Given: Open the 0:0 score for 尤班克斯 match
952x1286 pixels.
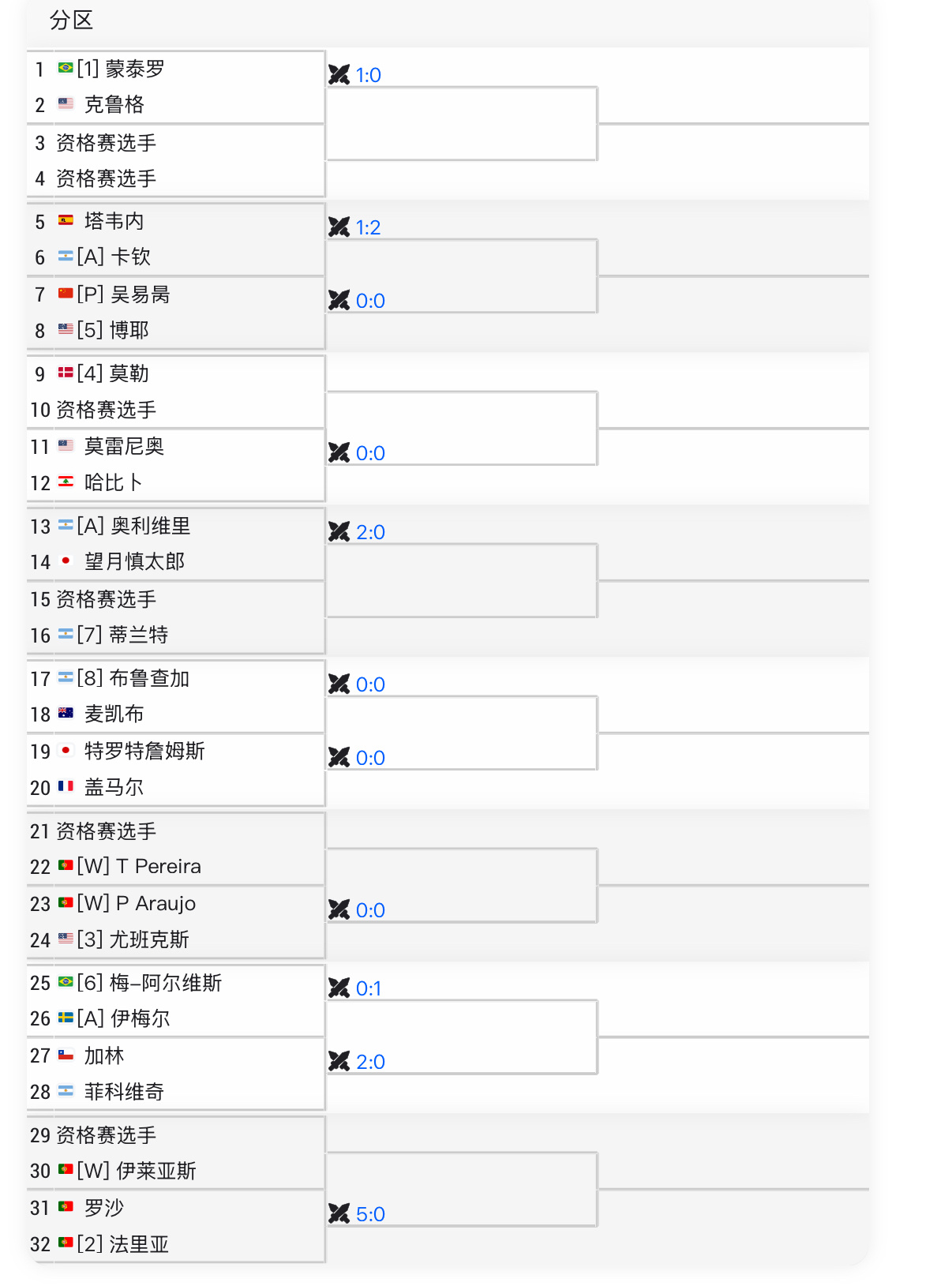Looking at the screenshot, I should click(370, 910).
